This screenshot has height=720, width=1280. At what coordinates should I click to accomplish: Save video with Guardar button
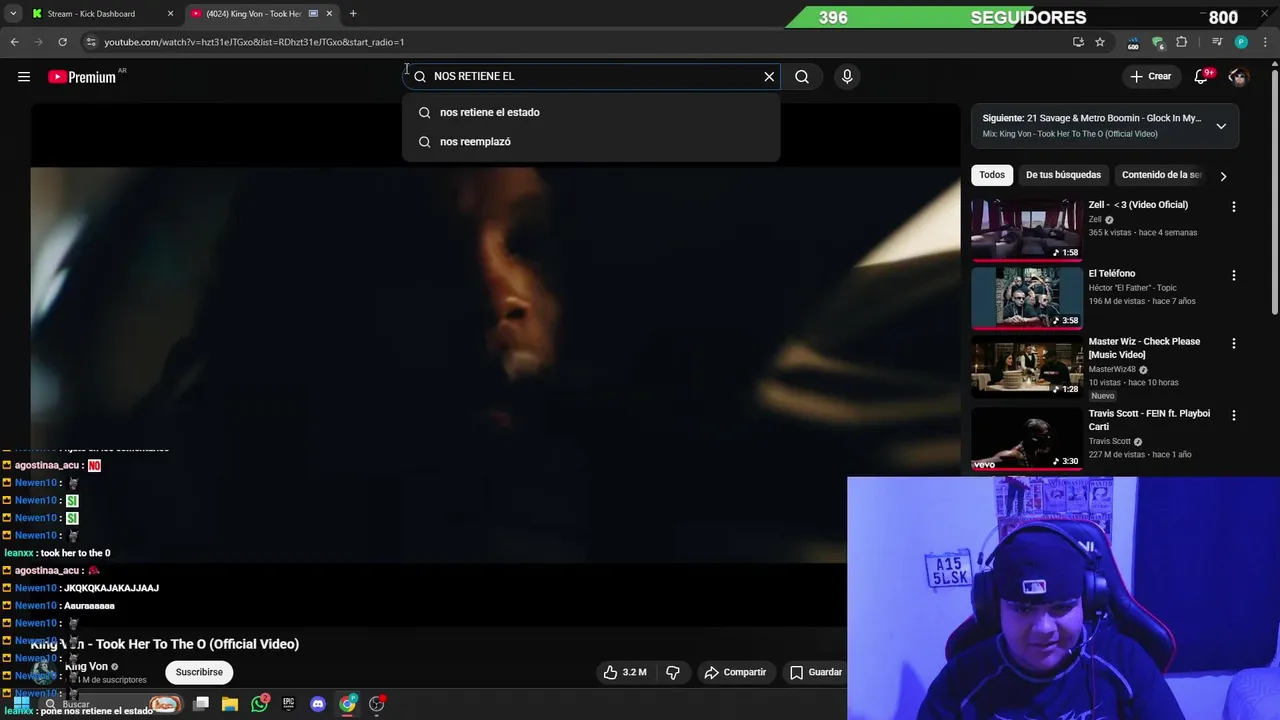tap(815, 673)
